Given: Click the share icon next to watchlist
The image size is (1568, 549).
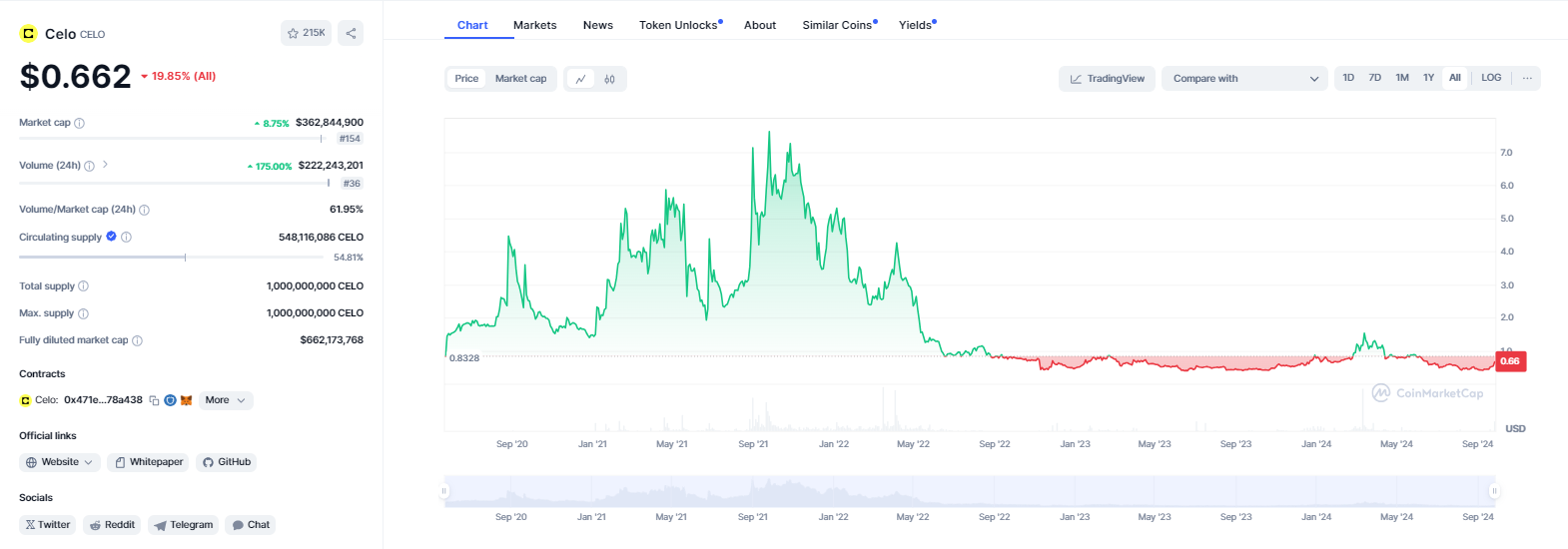Looking at the screenshot, I should (351, 33).
